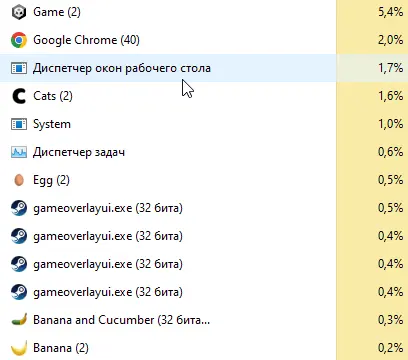This screenshot has width=408, height=360.
Task: Select the Game (2) process name
Action: [57, 12]
